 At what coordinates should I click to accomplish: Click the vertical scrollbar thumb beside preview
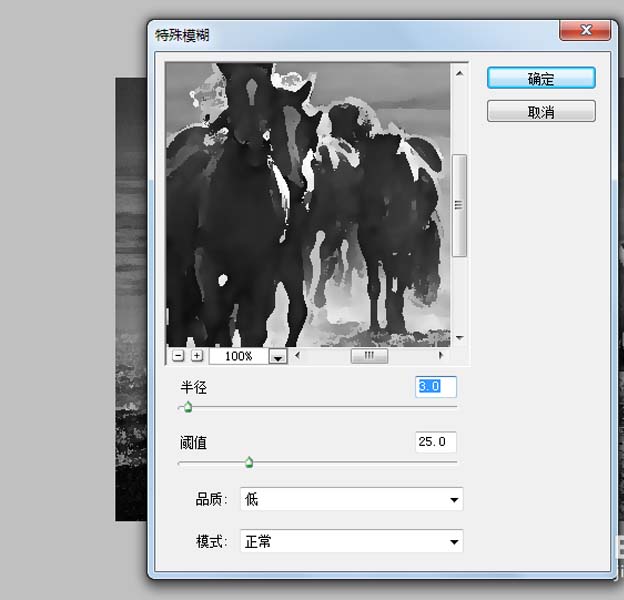(x=459, y=205)
